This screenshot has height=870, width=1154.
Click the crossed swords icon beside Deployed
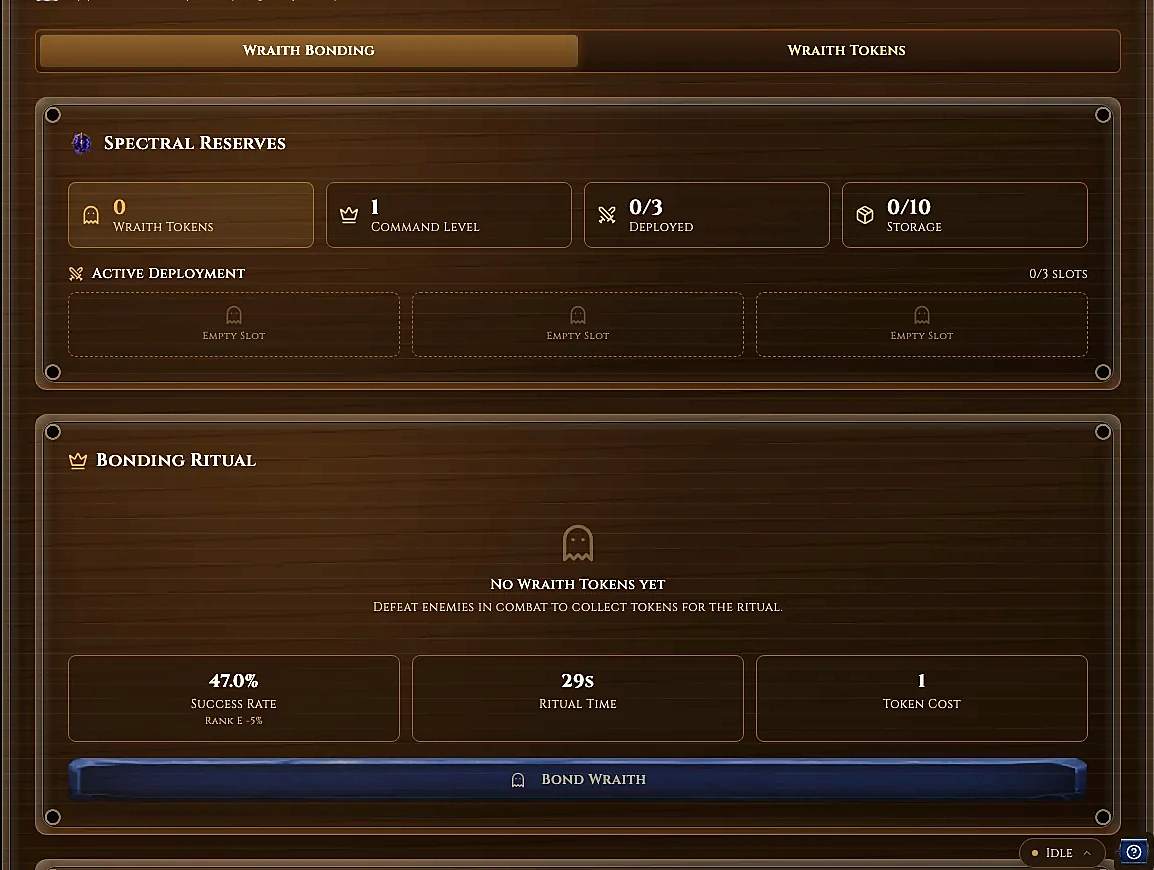(x=607, y=215)
